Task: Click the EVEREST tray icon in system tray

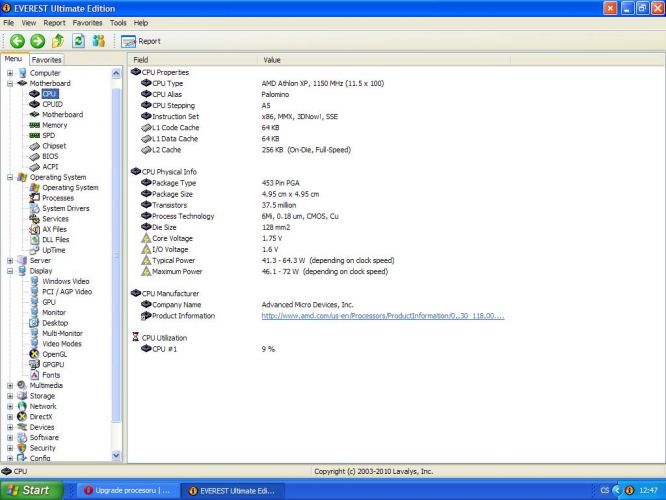Action: click(629, 490)
